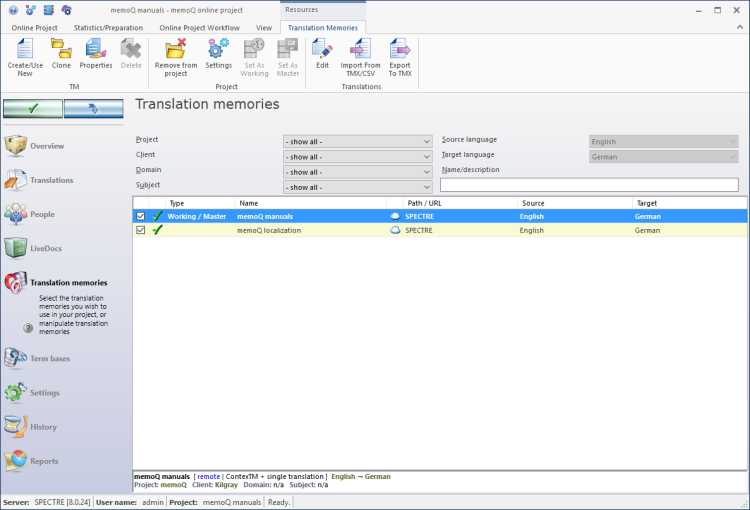
Task: Select the Translation memories sidebar icon
Action: (16, 282)
